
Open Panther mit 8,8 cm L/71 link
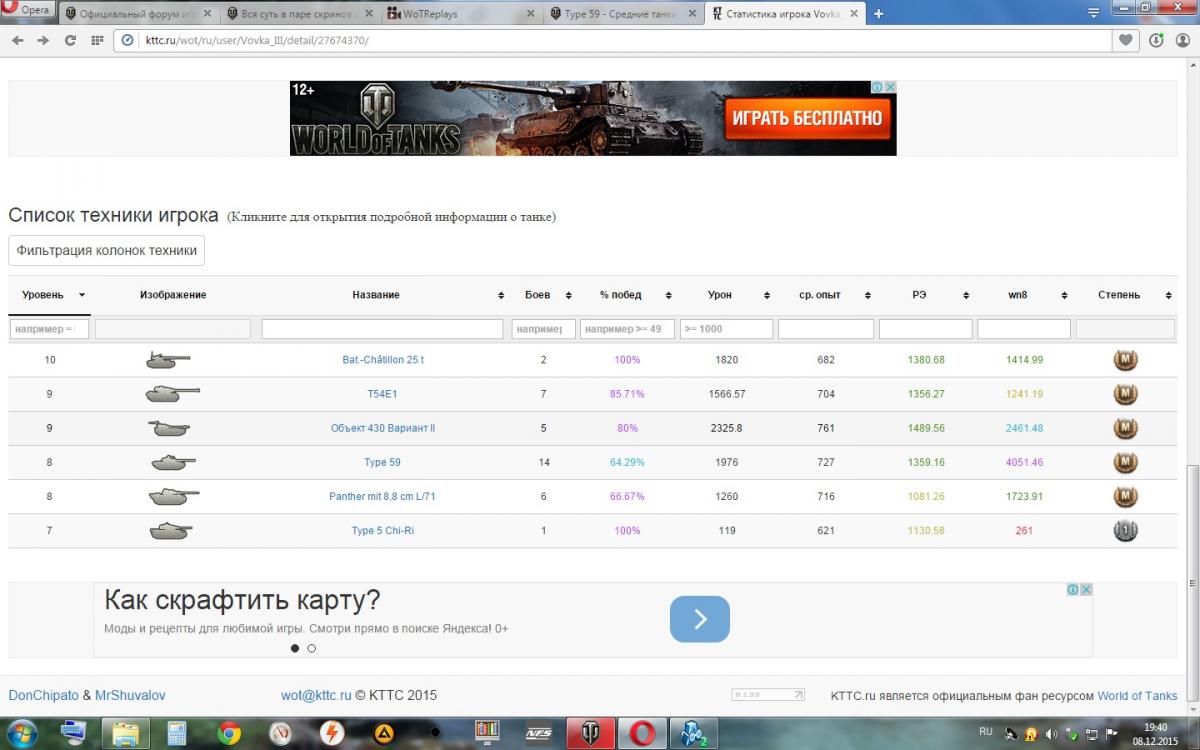coord(383,496)
